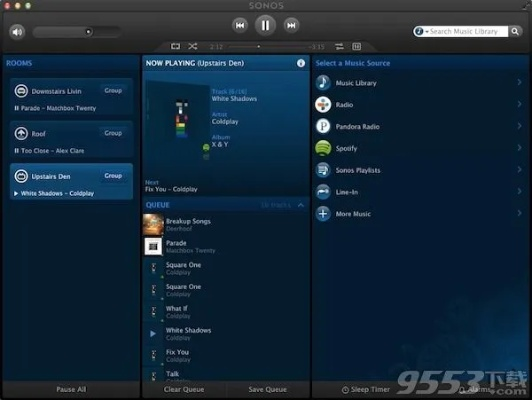Open the search source dropdown arrow
Viewport: 532px width, 400px height.
(x=427, y=32)
